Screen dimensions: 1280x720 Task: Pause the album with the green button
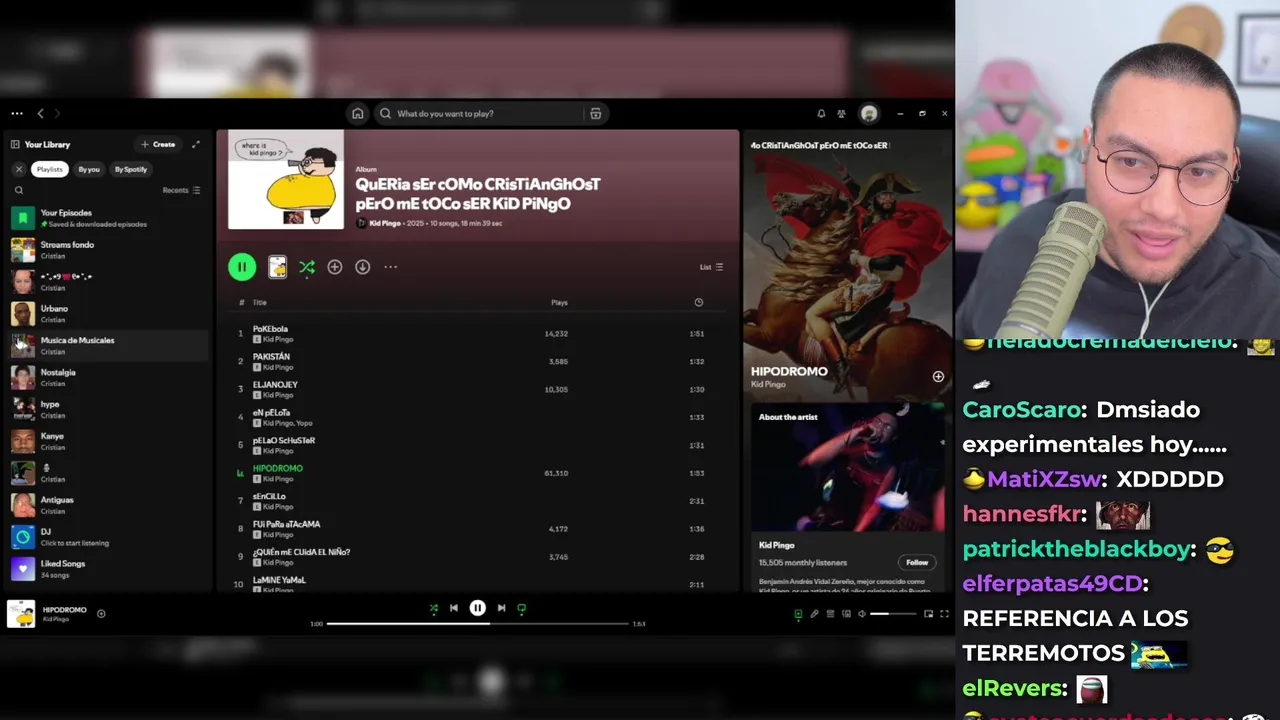click(x=242, y=267)
